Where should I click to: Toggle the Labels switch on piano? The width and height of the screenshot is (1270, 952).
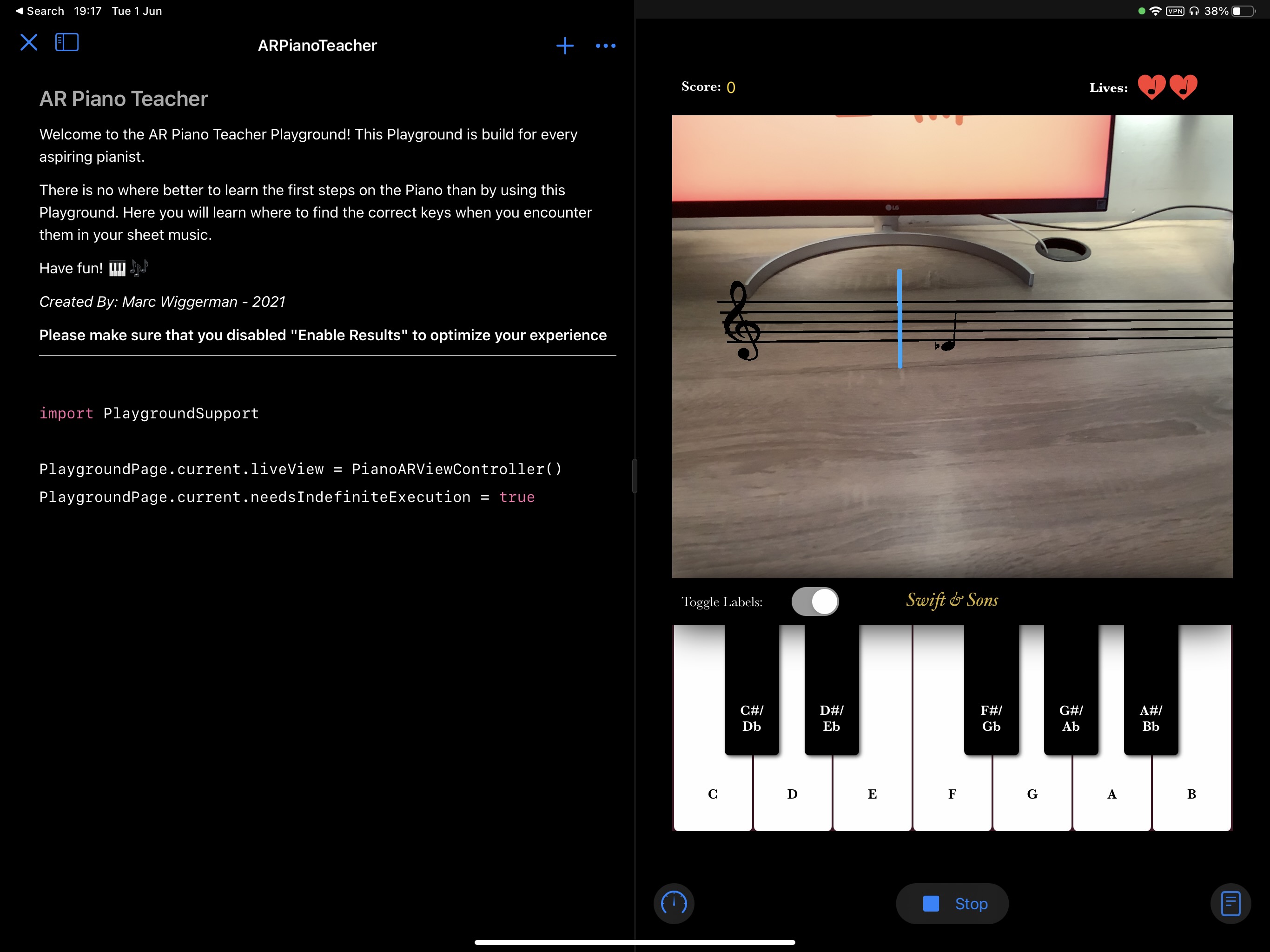point(813,601)
